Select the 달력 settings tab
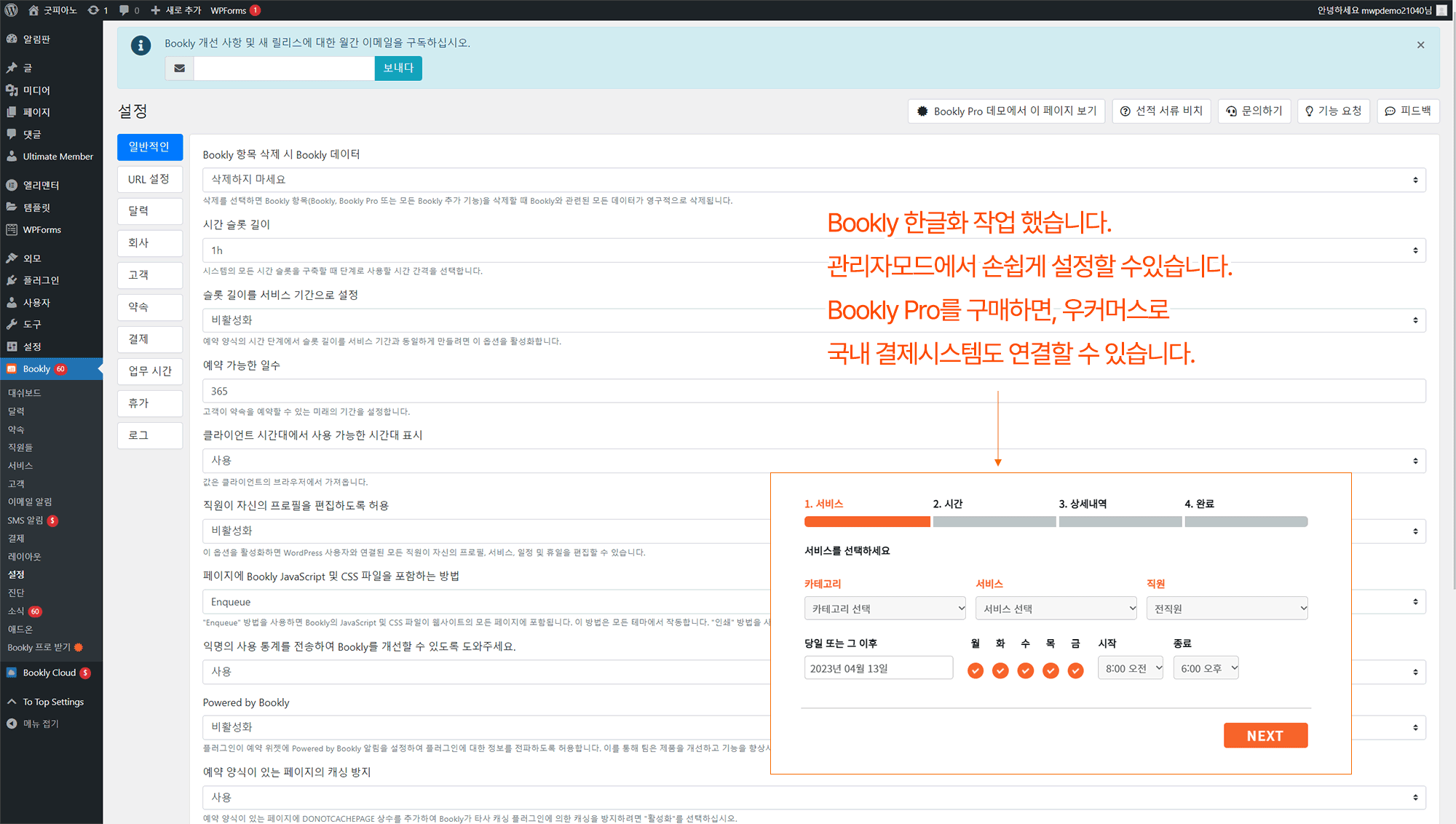This screenshot has height=824, width=1456. (150, 211)
